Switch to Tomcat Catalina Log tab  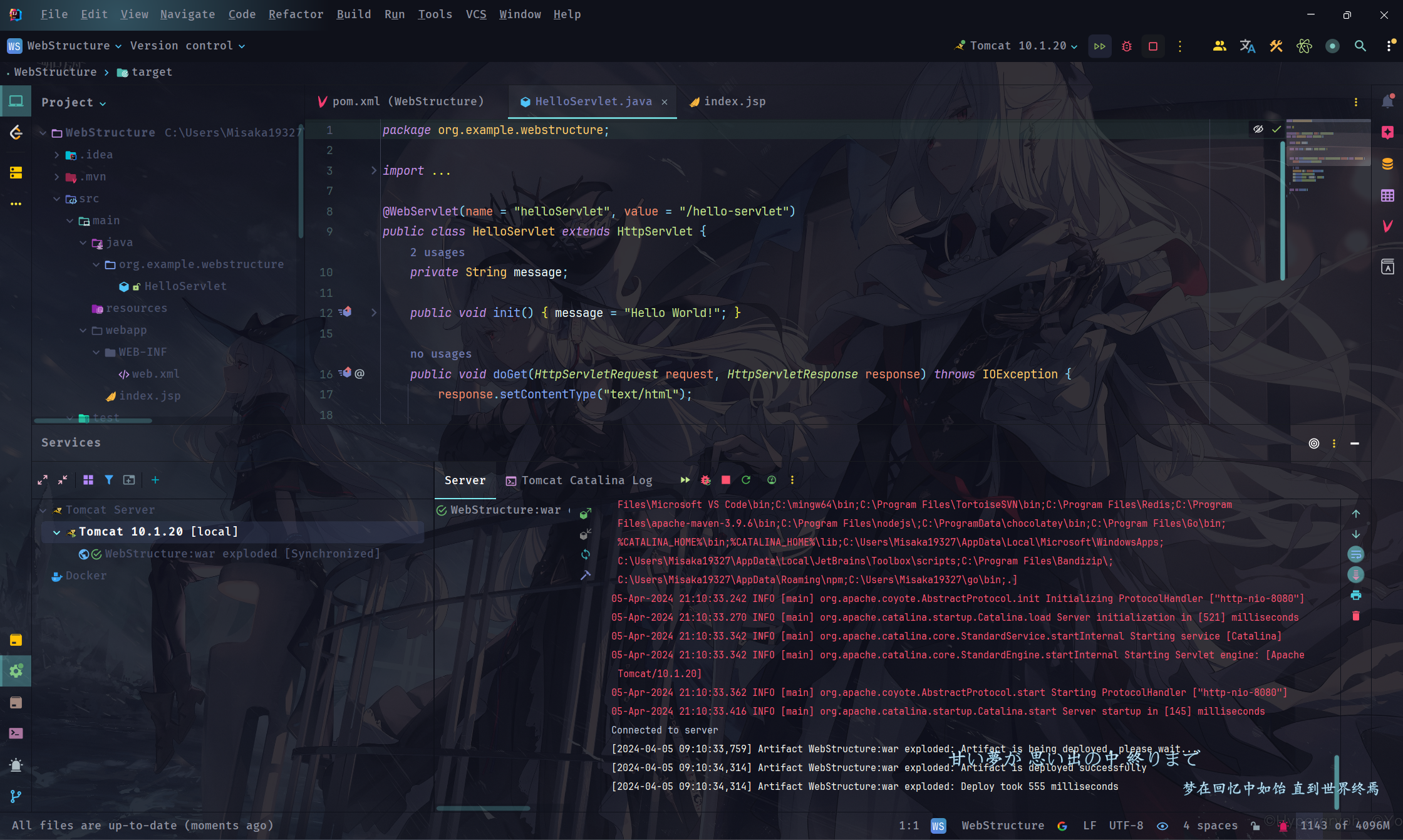(x=579, y=480)
